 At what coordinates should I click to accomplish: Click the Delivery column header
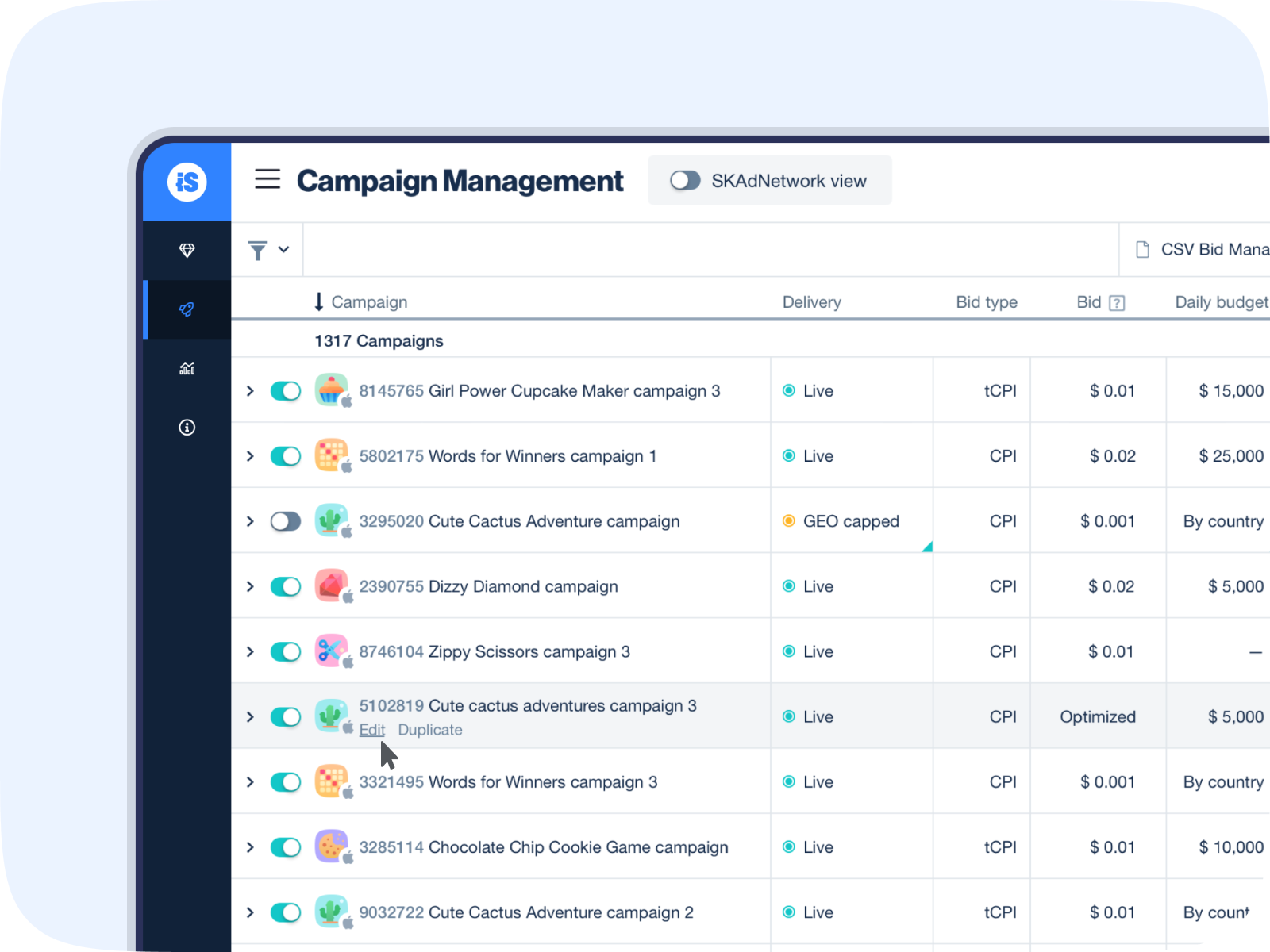[x=811, y=302]
